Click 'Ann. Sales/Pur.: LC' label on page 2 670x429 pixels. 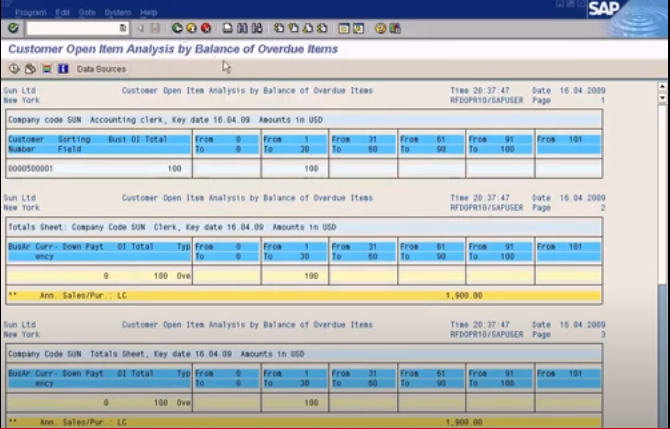click(83, 295)
